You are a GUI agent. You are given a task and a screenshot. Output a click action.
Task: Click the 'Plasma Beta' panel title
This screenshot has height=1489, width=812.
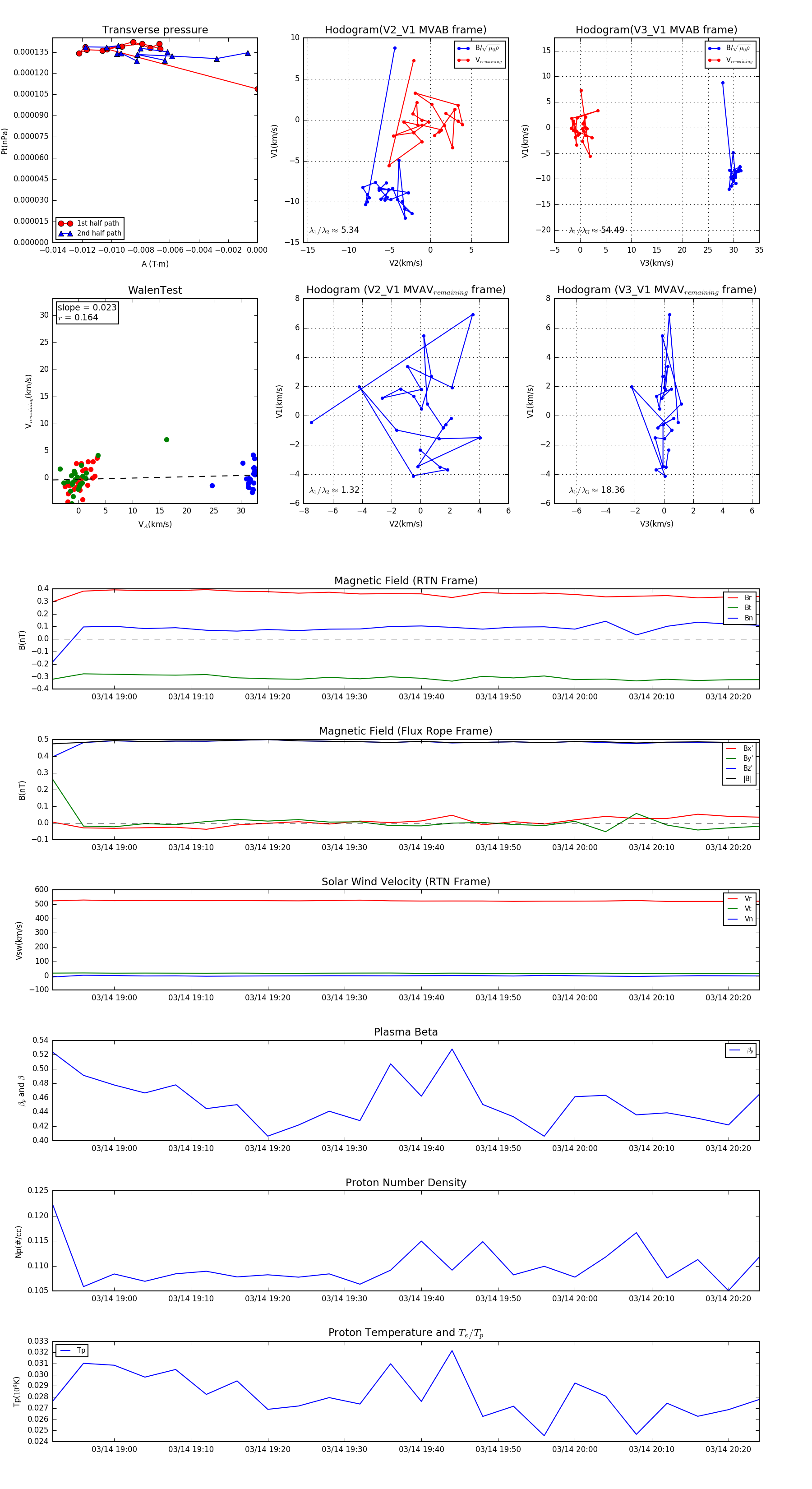pyautogui.click(x=406, y=1032)
